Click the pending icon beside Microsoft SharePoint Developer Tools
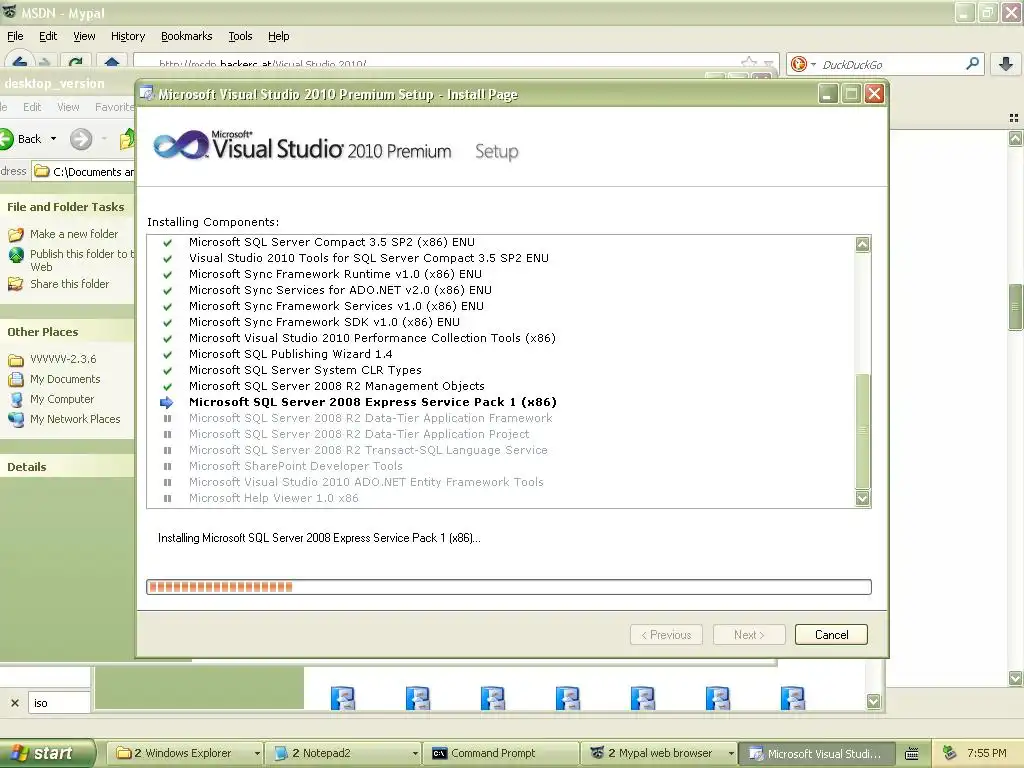1024x768 pixels. (167, 466)
